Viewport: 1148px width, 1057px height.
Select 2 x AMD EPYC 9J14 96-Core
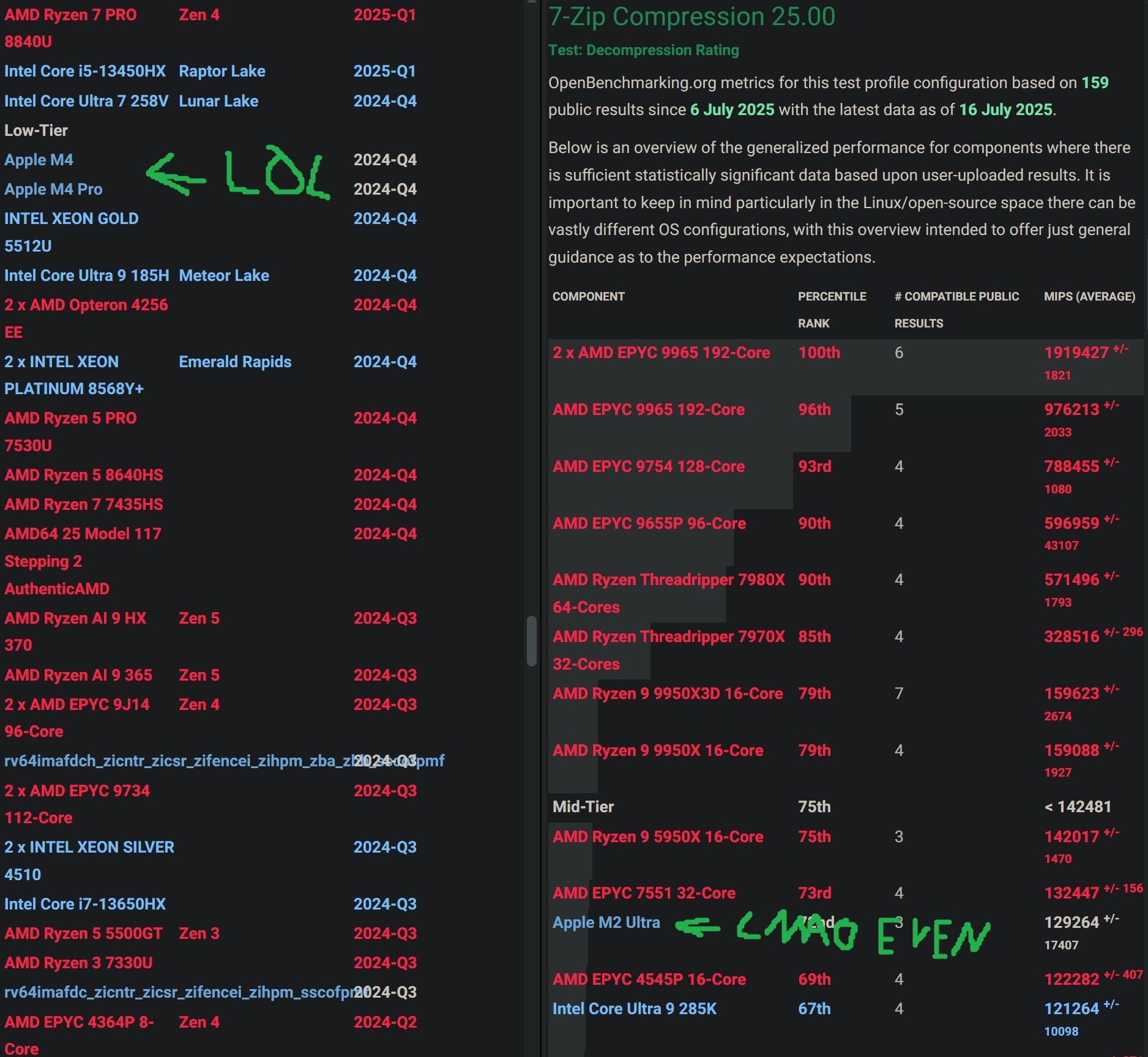point(77,718)
